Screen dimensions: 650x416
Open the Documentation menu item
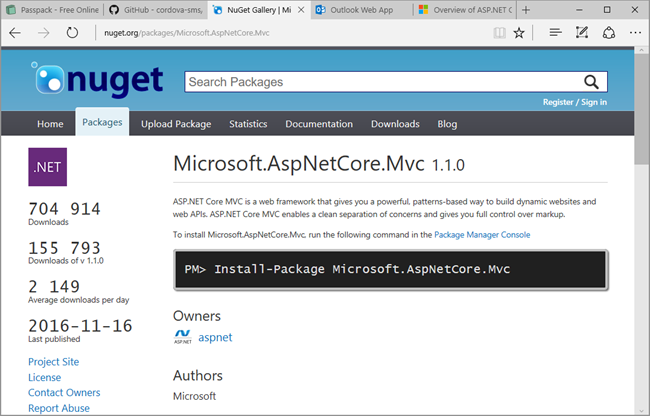click(319, 124)
